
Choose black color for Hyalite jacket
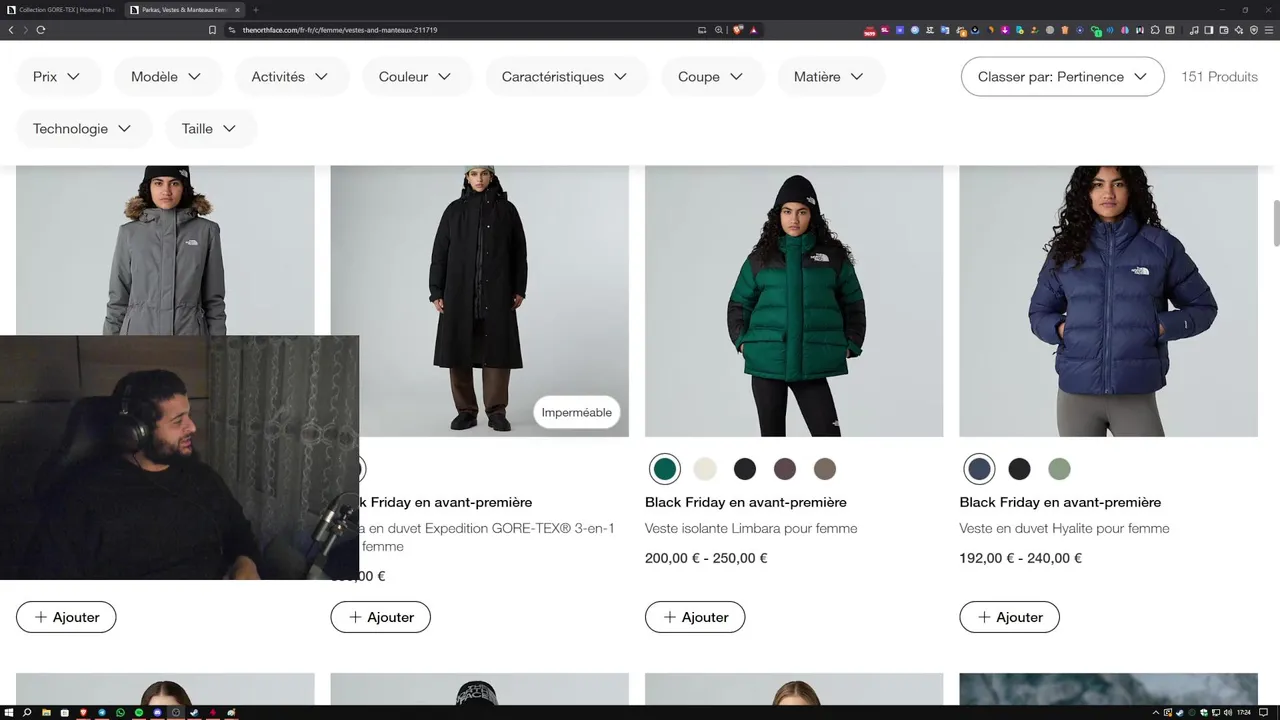pyautogui.click(x=1019, y=469)
